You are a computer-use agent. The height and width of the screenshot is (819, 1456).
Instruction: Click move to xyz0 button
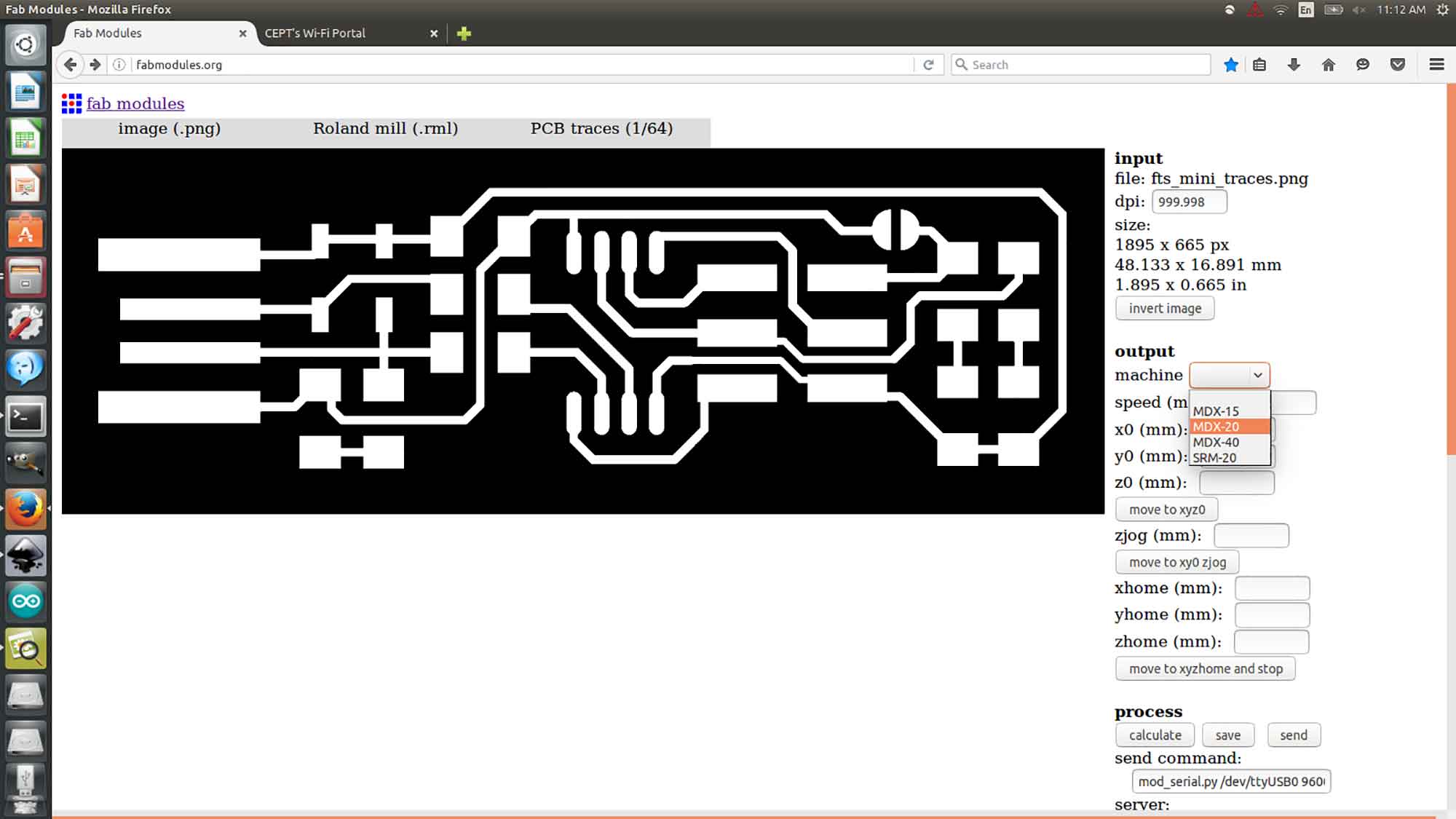coord(1167,510)
